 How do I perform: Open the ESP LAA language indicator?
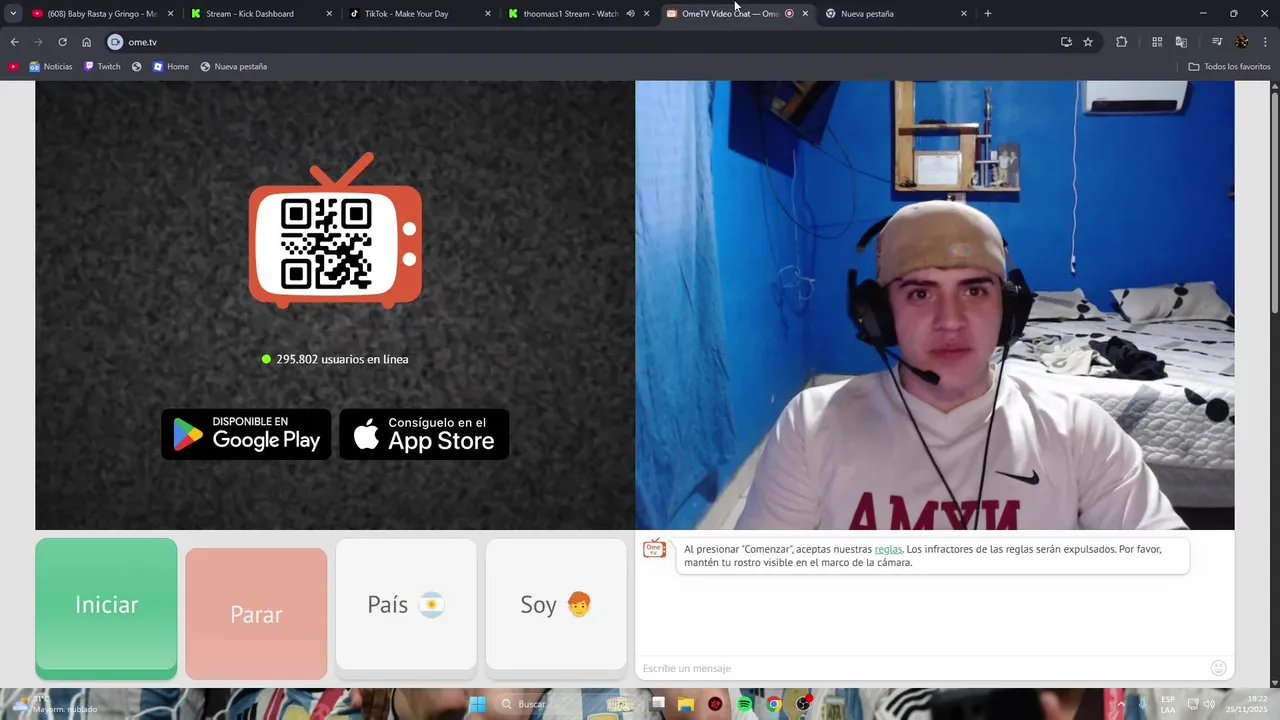[1168, 704]
